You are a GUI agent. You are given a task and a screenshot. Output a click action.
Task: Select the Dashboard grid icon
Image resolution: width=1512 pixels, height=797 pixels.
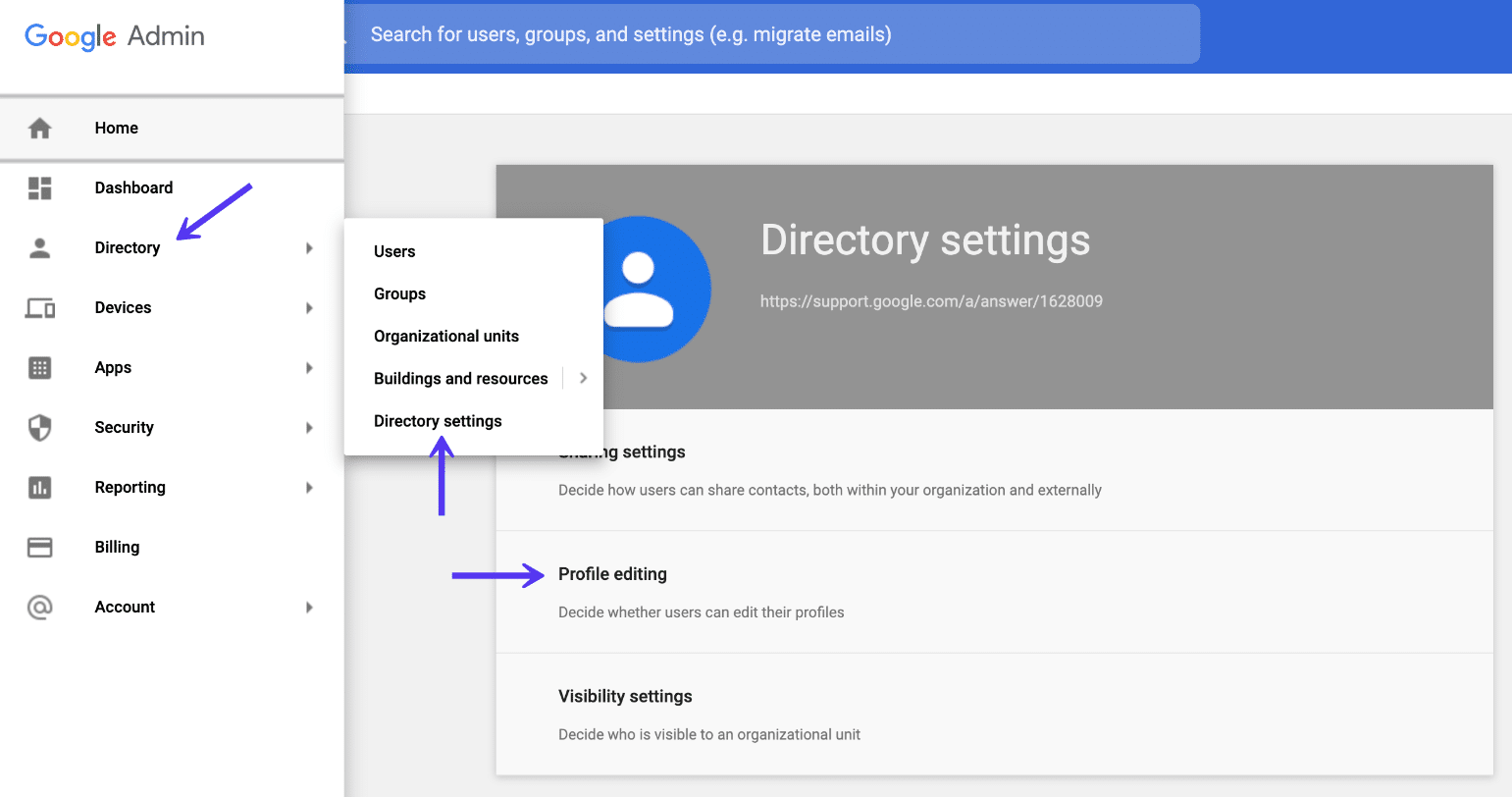pos(39,187)
